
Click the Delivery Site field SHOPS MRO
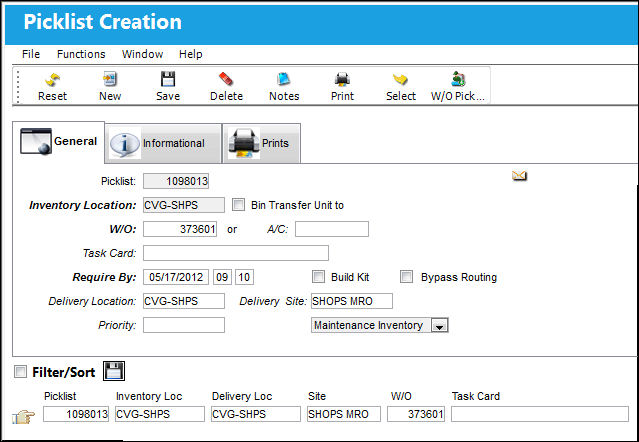[x=352, y=301]
